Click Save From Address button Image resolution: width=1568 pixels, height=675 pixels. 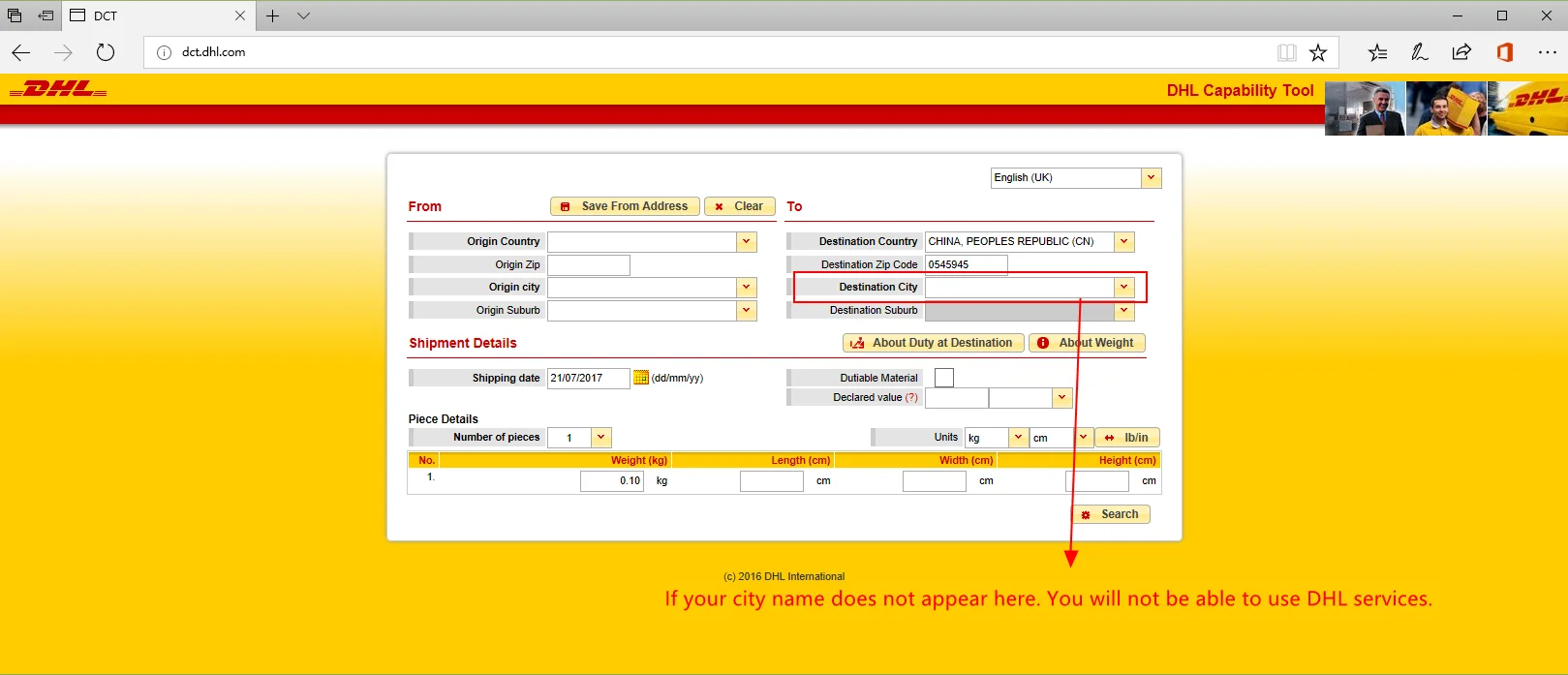click(625, 206)
